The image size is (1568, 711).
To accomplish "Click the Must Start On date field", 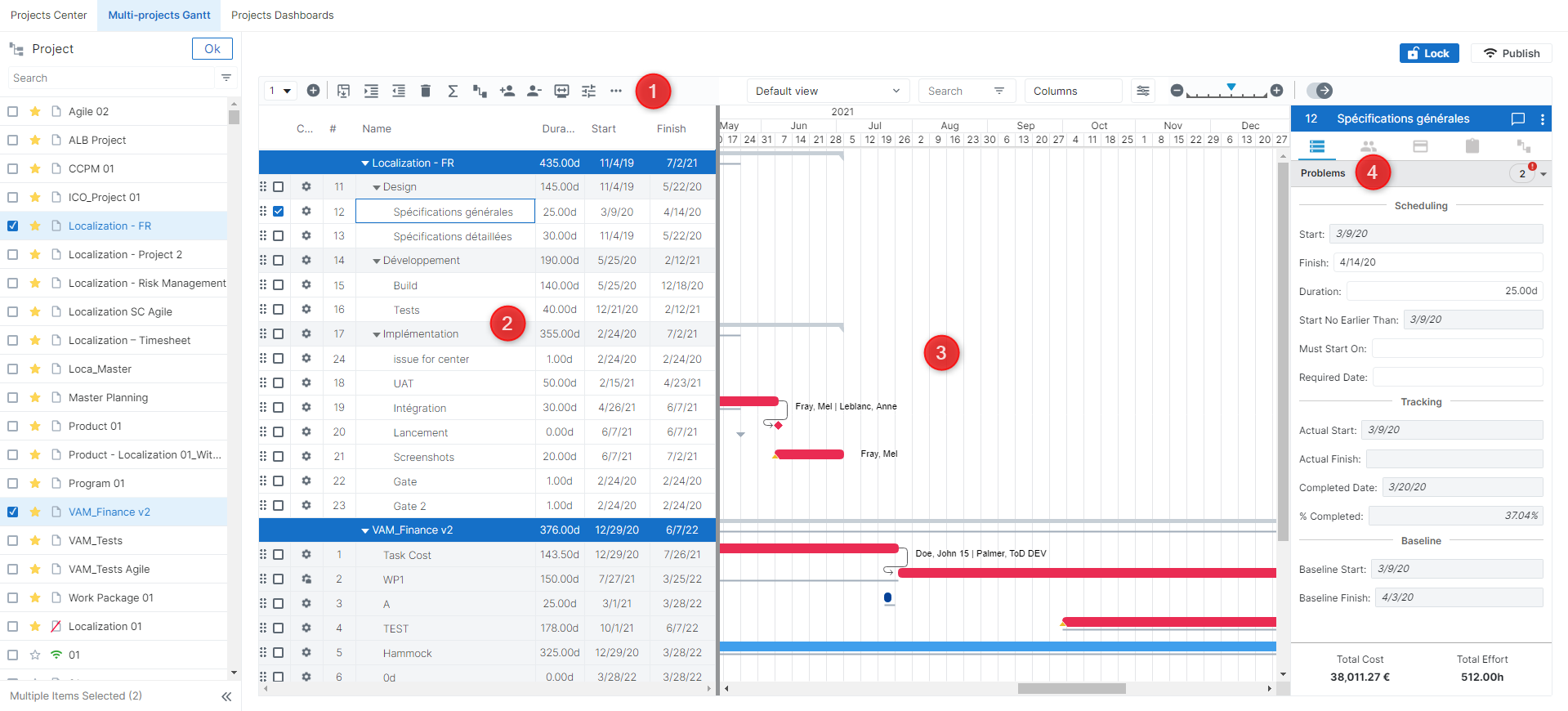I will [x=1456, y=349].
